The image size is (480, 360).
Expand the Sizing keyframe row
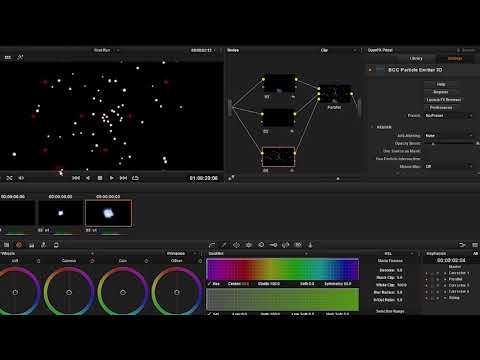pos(445,298)
